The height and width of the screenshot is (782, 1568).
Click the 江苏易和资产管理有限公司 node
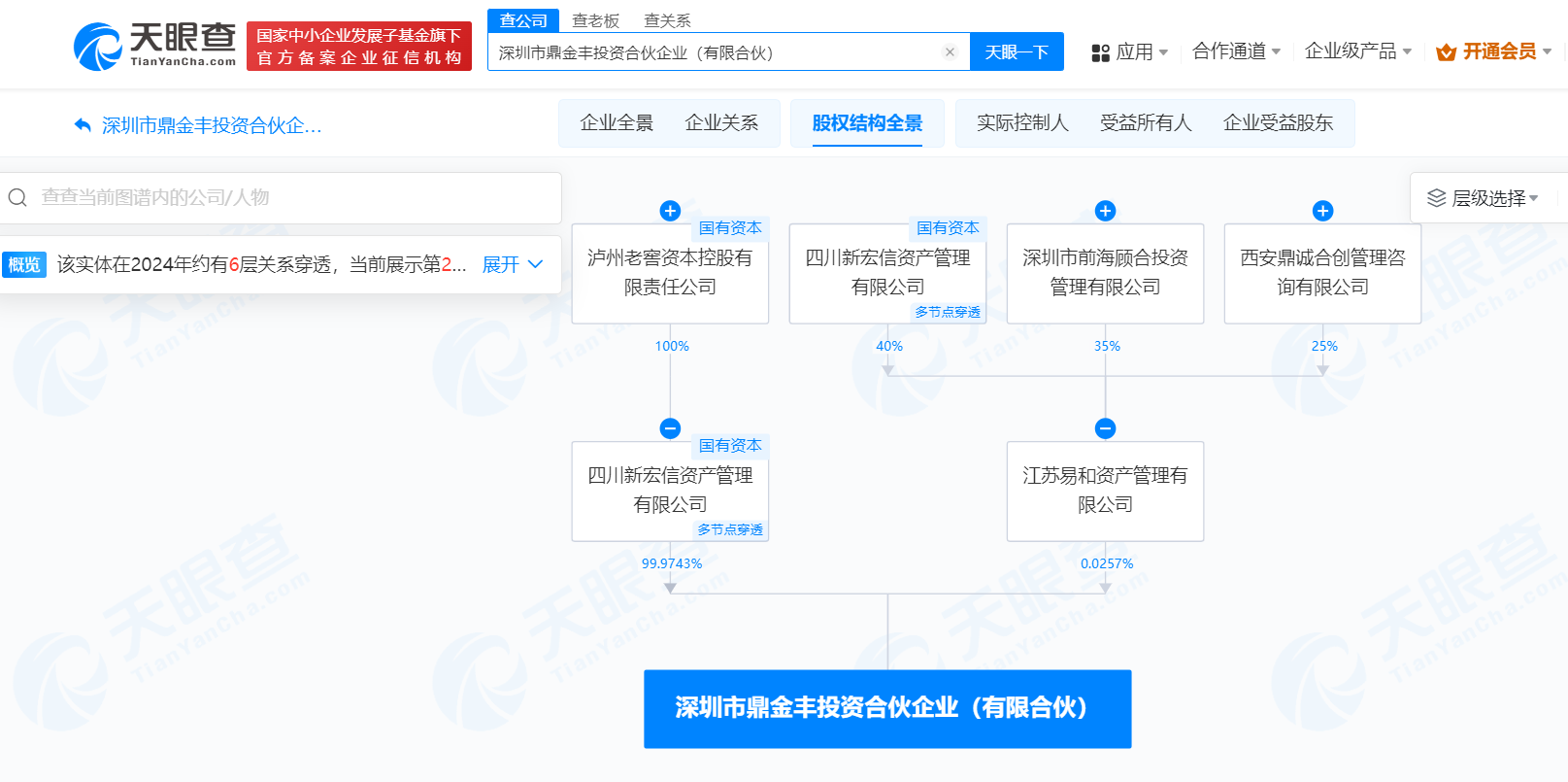(x=1105, y=491)
